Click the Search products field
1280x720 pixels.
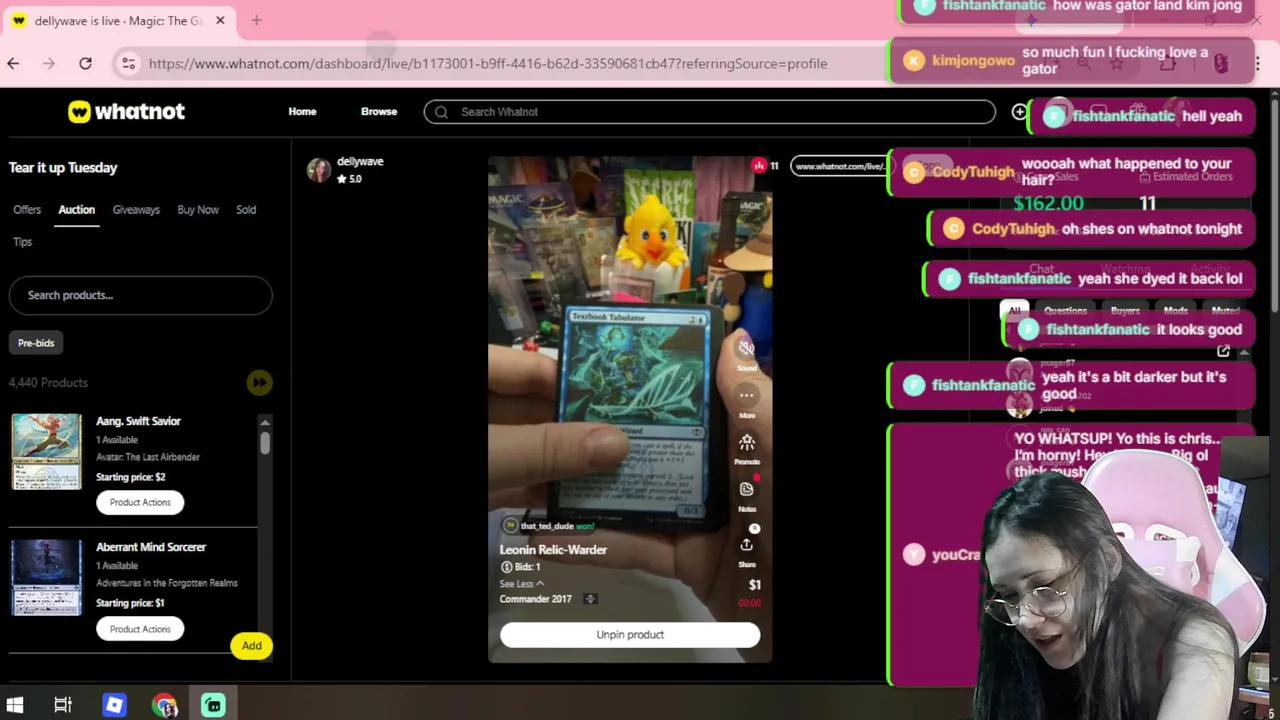140,295
